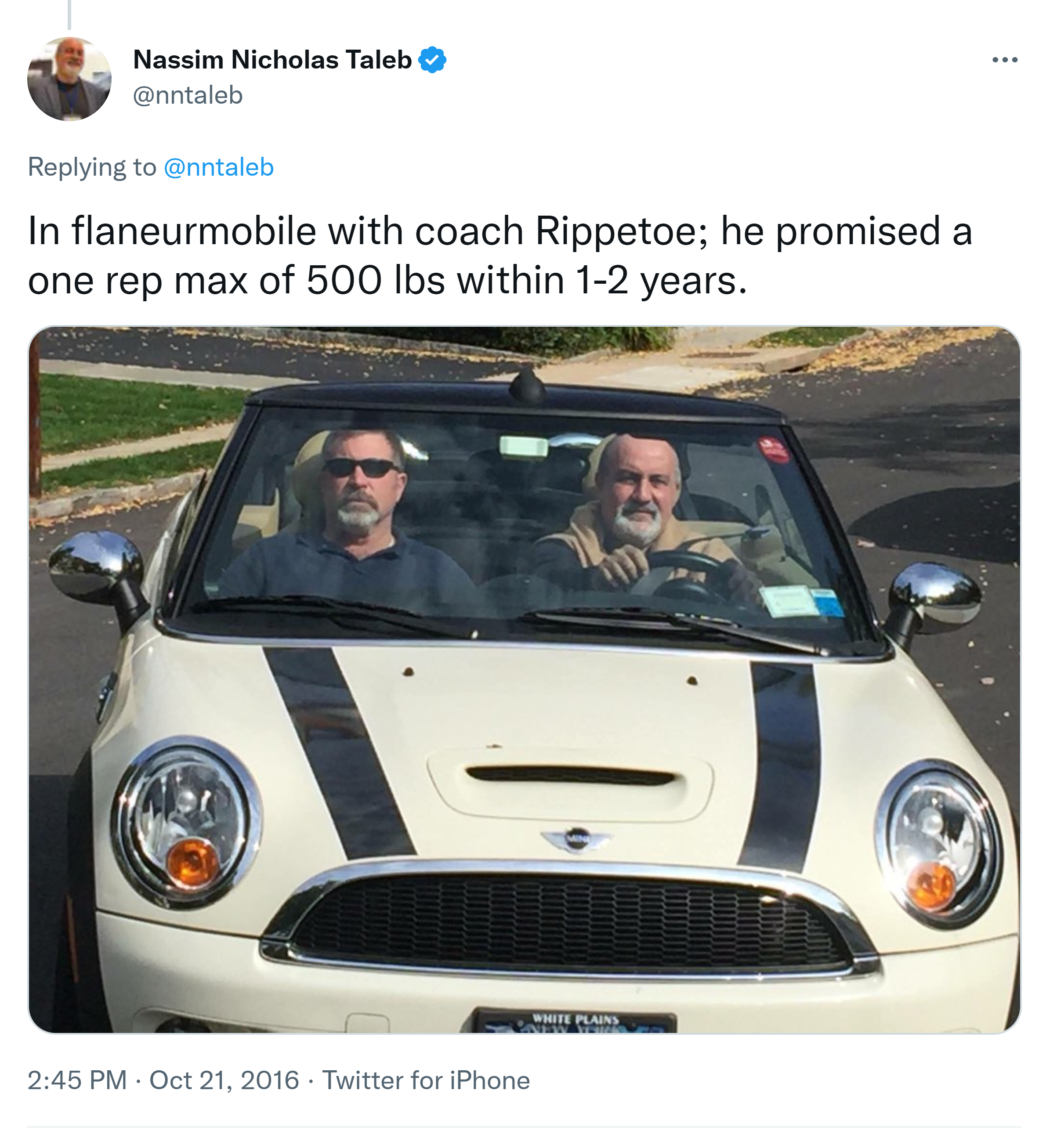Open Nassim Nicholas Taleb display name
This screenshot has height=1148, width=1046.
click(272, 60)
